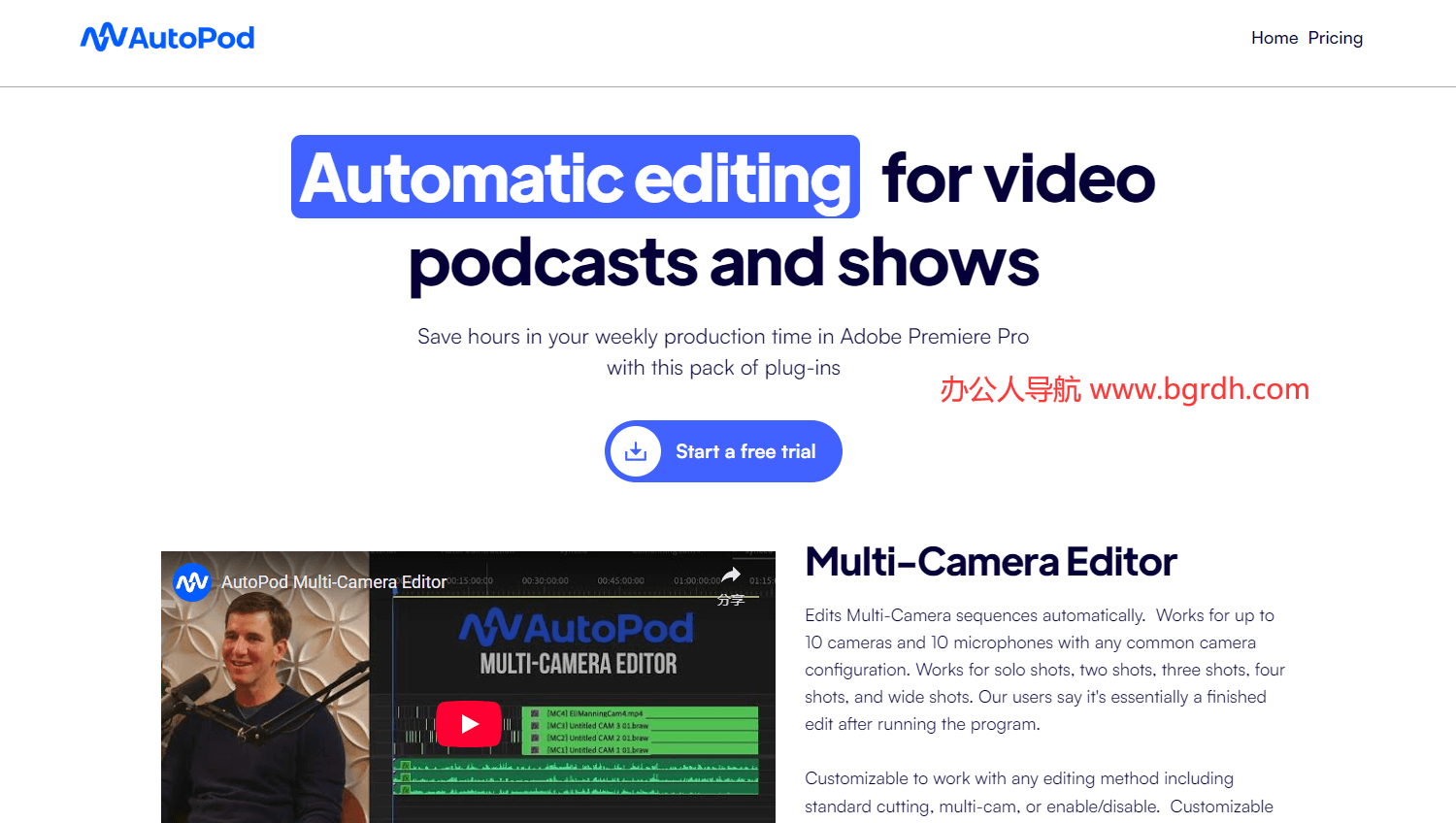Image resolution: width=1456 pixels, height=823 pixels.
Task: Click the Multi-Camera Editor section heading
Action: (x=990, y=562)
